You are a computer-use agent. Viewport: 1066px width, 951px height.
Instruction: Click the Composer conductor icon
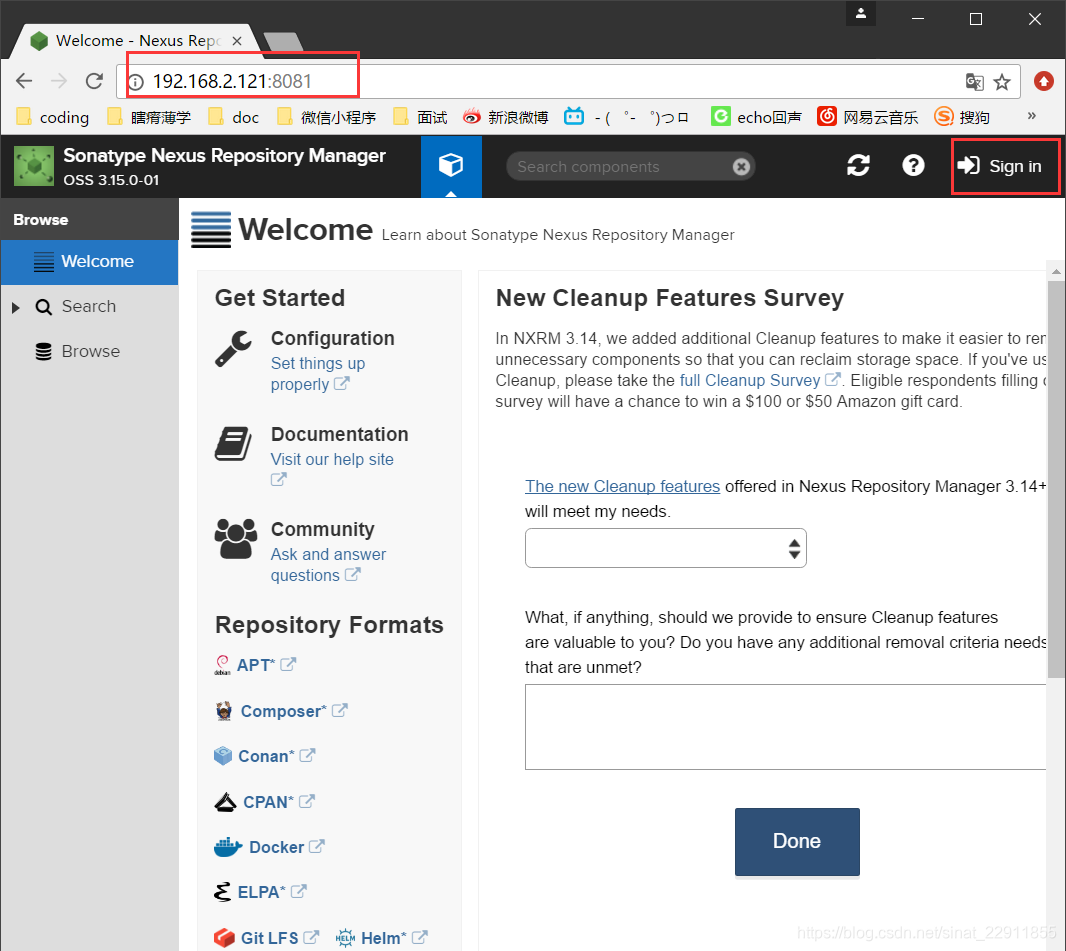[224, 711]
